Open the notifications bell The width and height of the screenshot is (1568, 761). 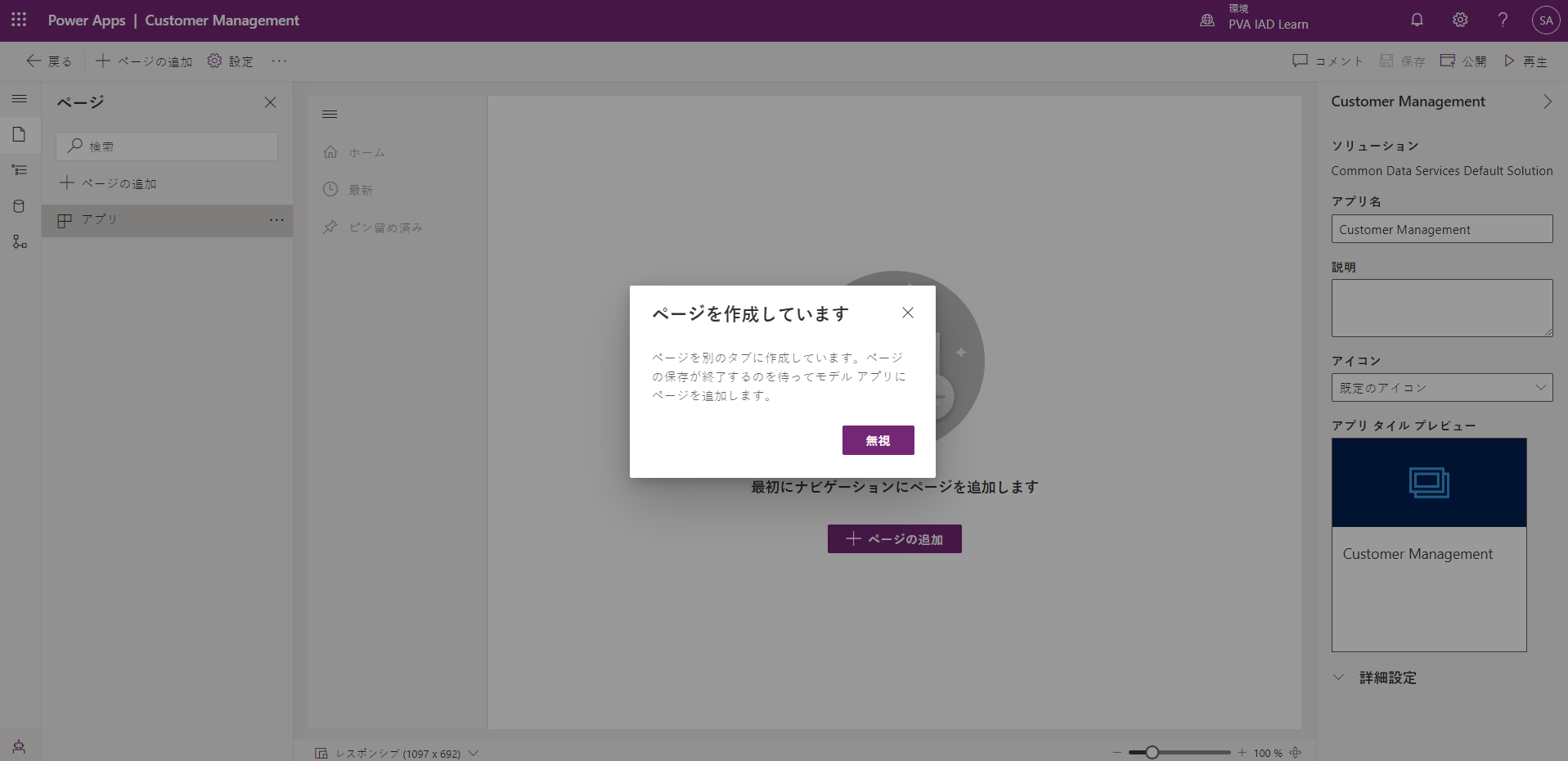[x=1417, y=20]
